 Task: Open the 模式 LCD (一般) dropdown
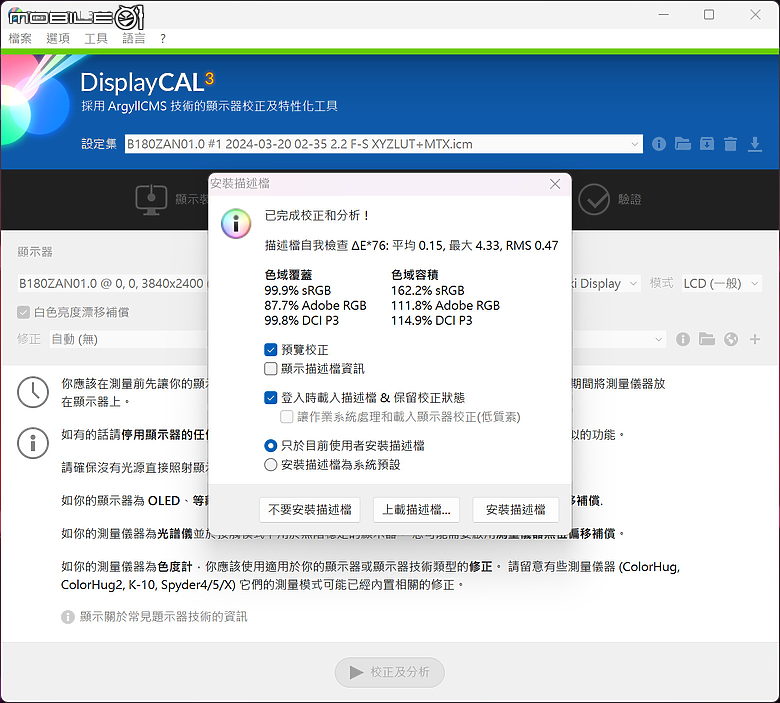click(721, 284)
